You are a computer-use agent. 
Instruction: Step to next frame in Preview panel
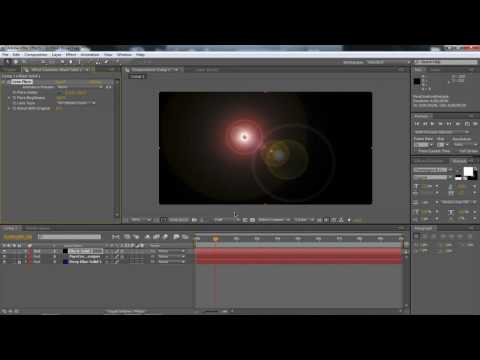click(x=441, y=124)
